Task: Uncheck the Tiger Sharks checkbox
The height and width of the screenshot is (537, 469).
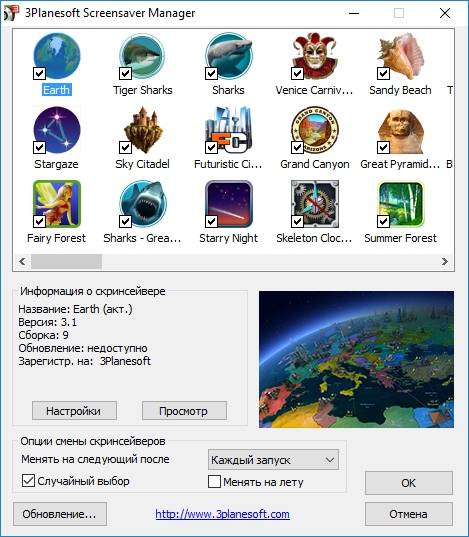Action: [125, 73]
